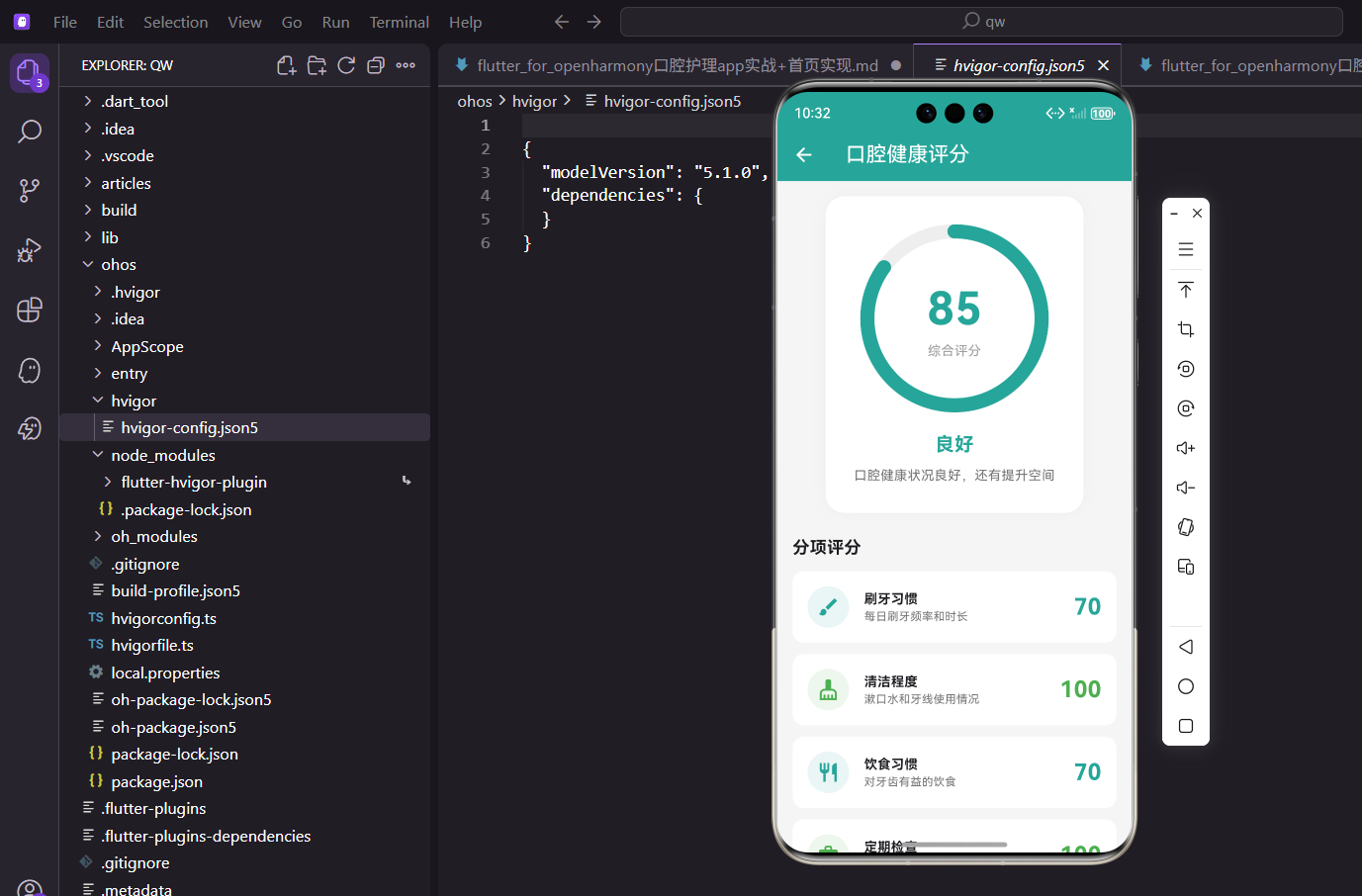
Task: Open hvigorconfig.ts in the tree
Action: pos(245,618)
